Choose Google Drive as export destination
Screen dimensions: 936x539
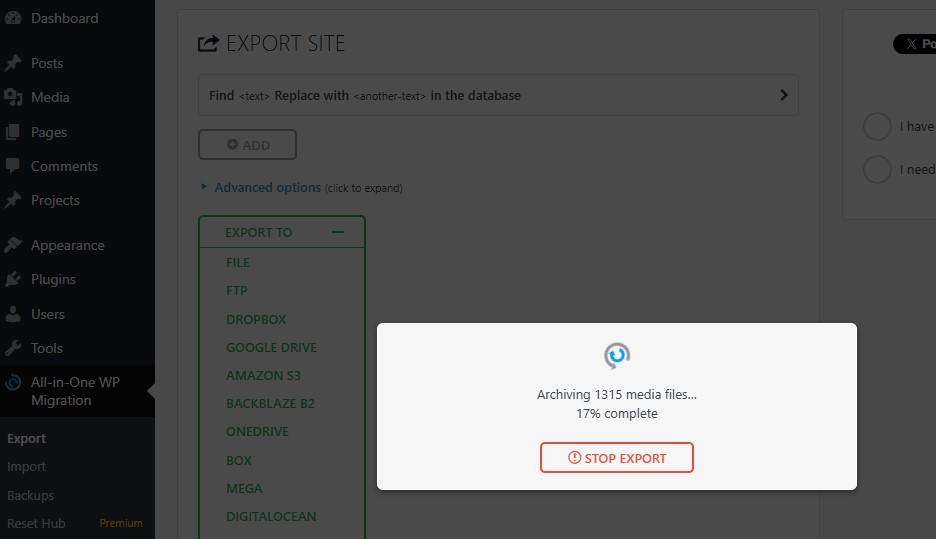point(271,347)
